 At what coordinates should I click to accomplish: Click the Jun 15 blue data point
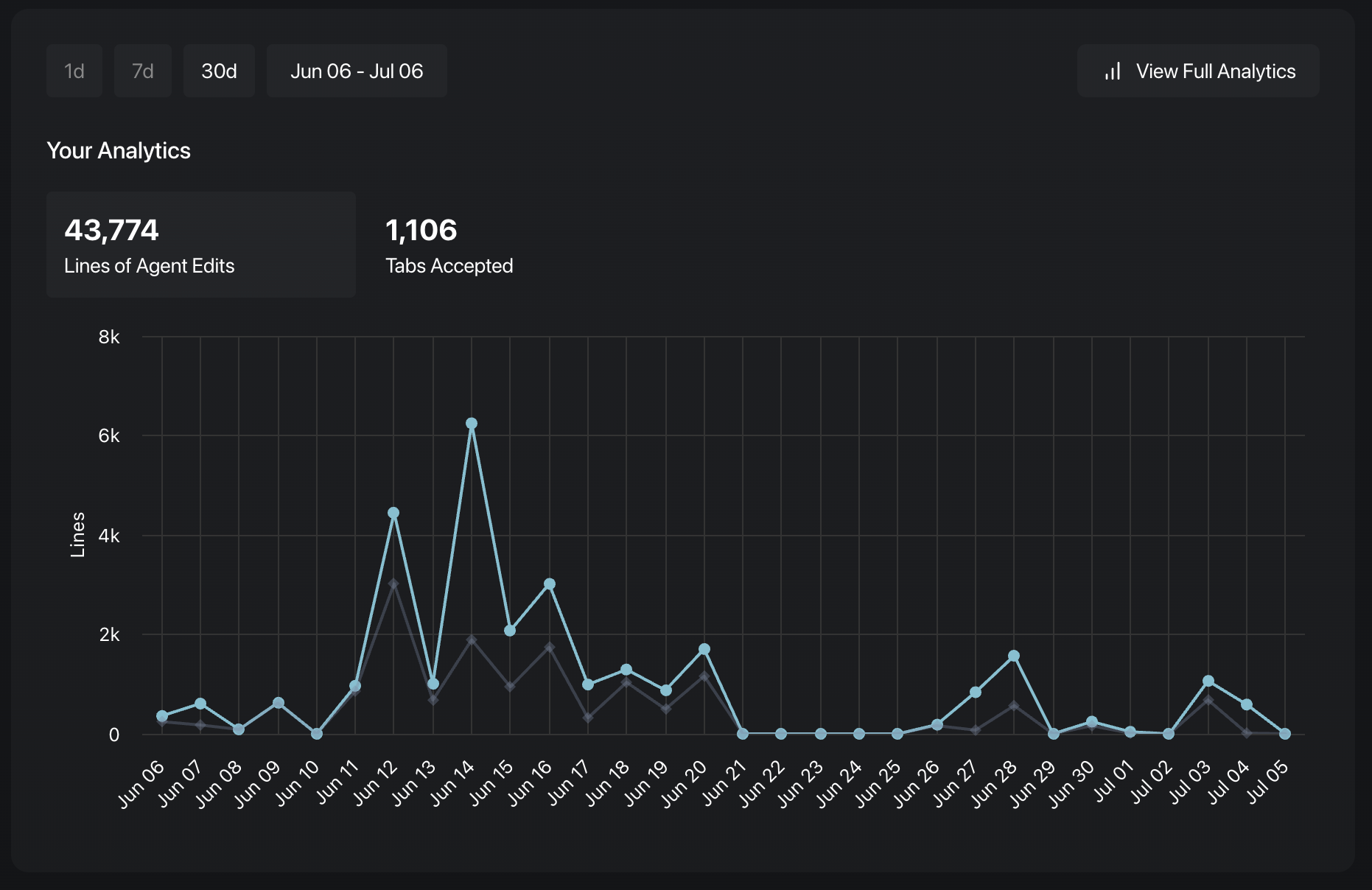click(x=510, y=631)
